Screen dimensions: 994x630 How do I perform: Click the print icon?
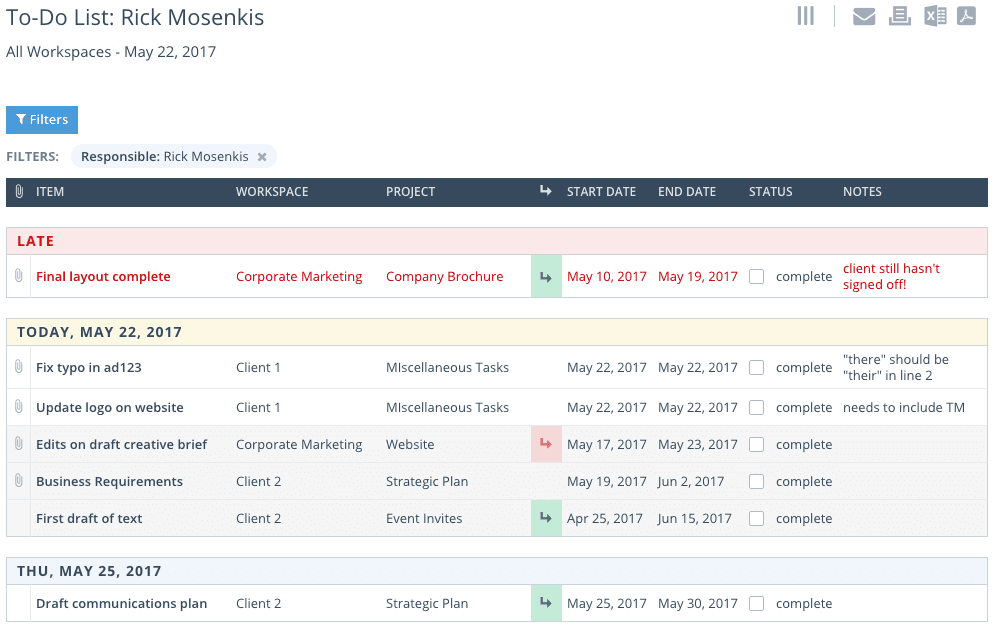pyautogui.click(x=900, y=16)
